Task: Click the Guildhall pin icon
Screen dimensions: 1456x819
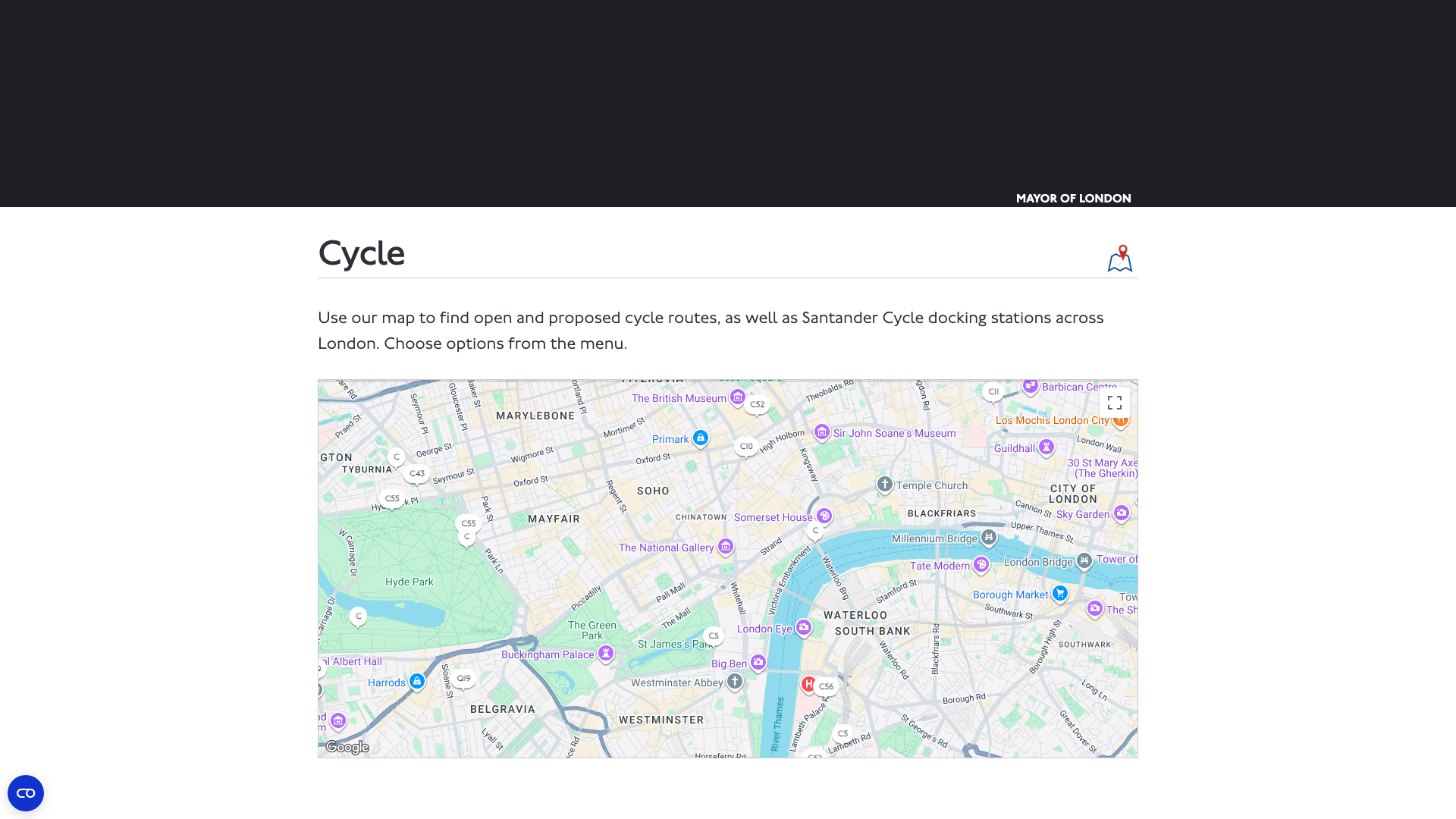Action: click(1046, 447)
